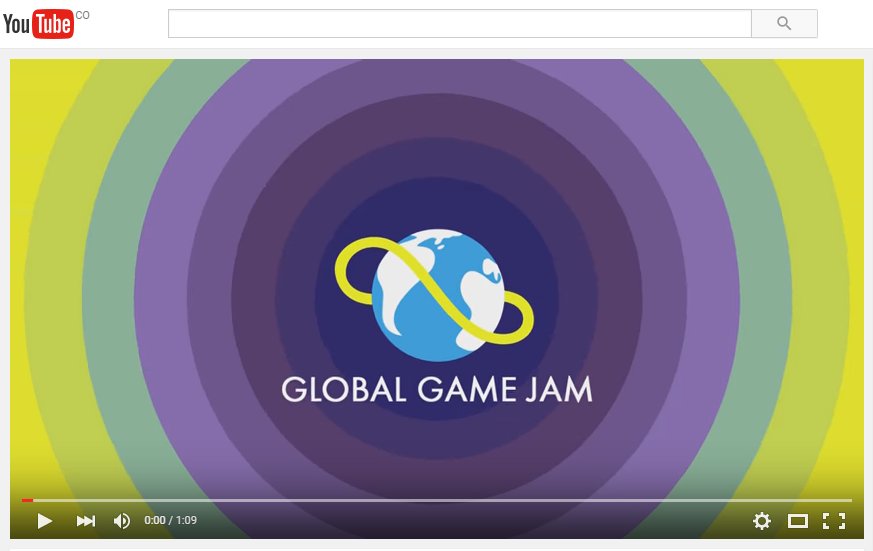Click the YouTube search text field
Viewport: 873px width, 551px height.
tap(460, 23)
